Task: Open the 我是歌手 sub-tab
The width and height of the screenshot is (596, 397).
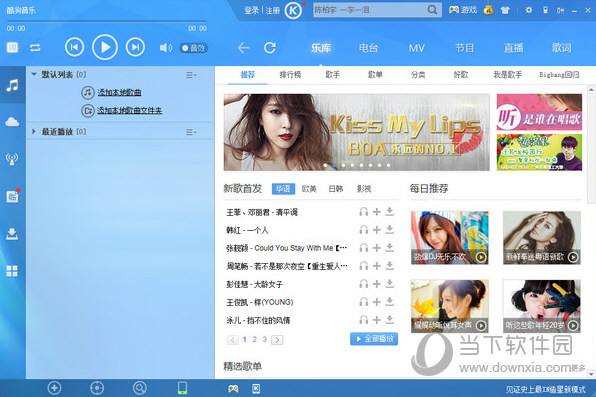Action: pos(507,75)
